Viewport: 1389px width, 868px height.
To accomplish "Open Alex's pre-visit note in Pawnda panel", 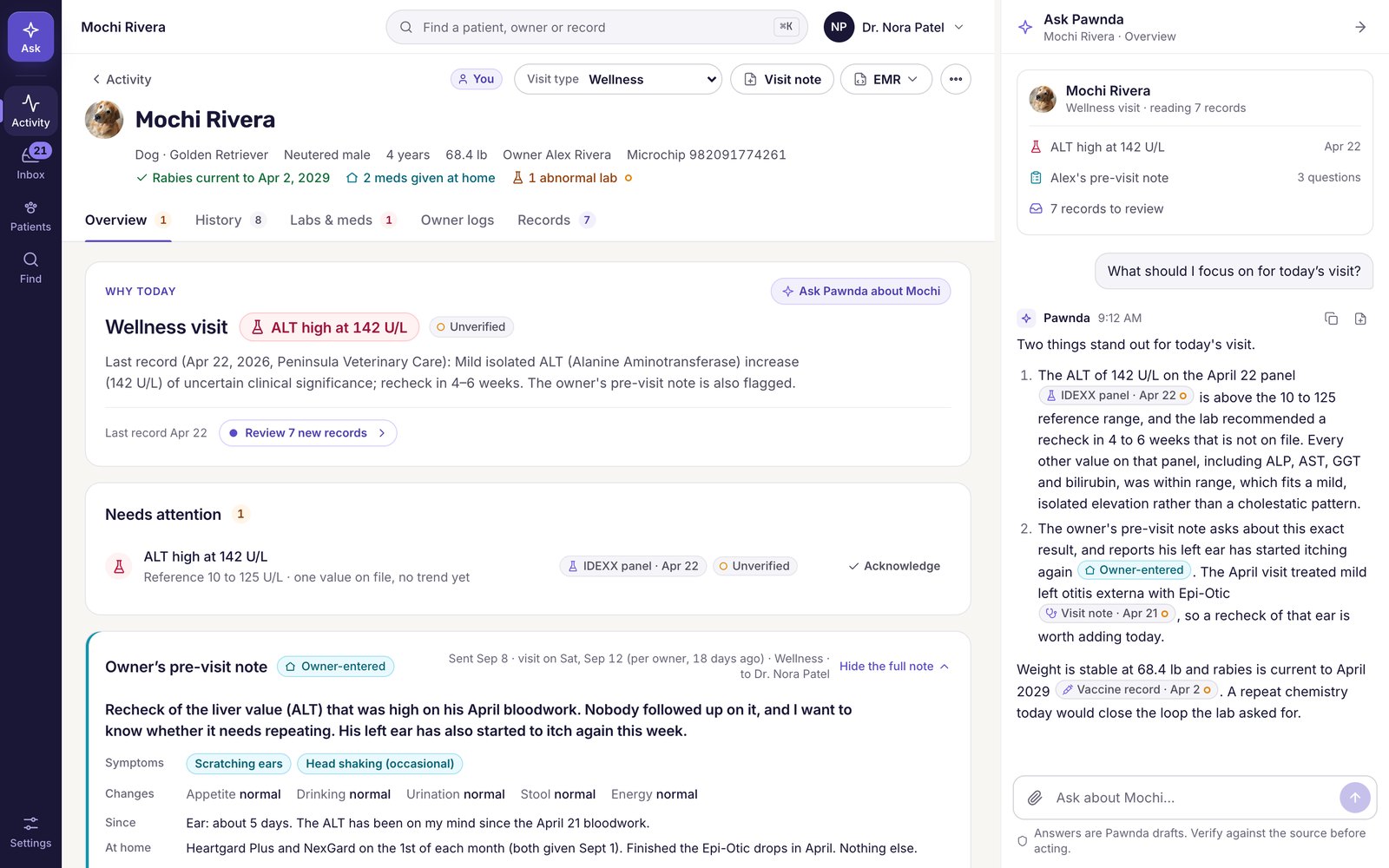I will tap(1195, 178).
